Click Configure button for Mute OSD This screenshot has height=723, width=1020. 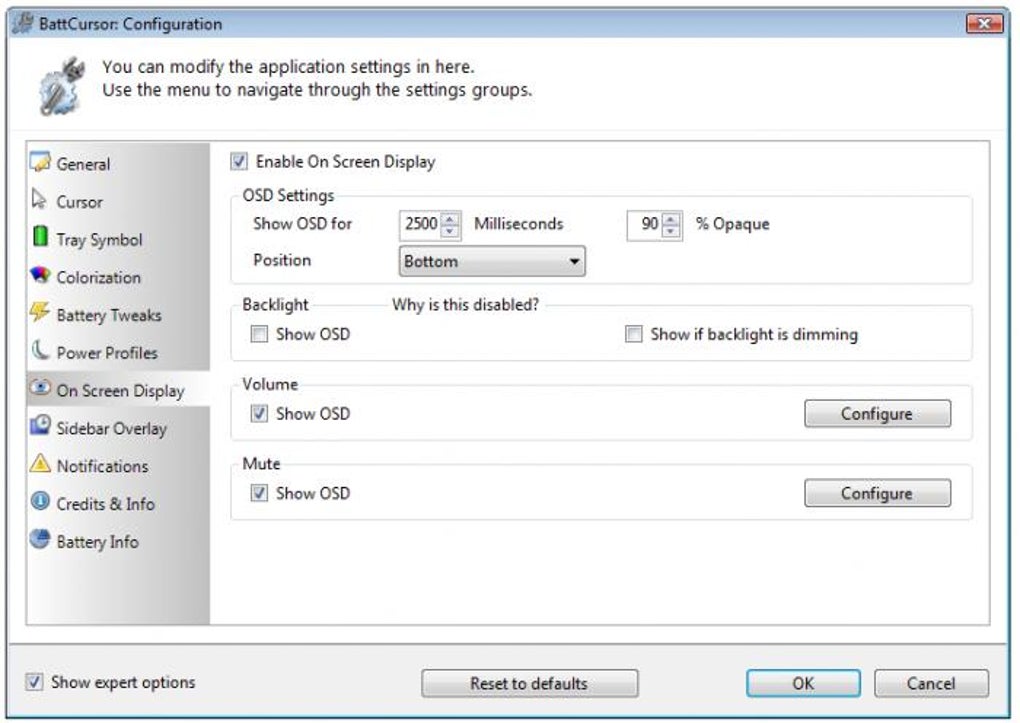877,493
